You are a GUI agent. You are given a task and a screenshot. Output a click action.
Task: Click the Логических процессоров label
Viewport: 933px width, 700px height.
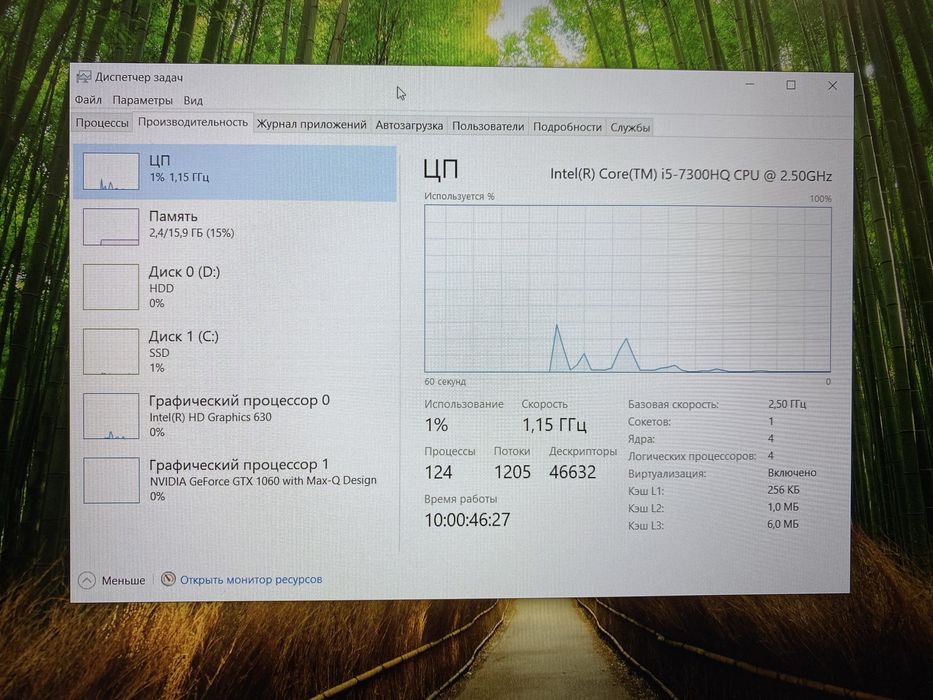(692, 456)
